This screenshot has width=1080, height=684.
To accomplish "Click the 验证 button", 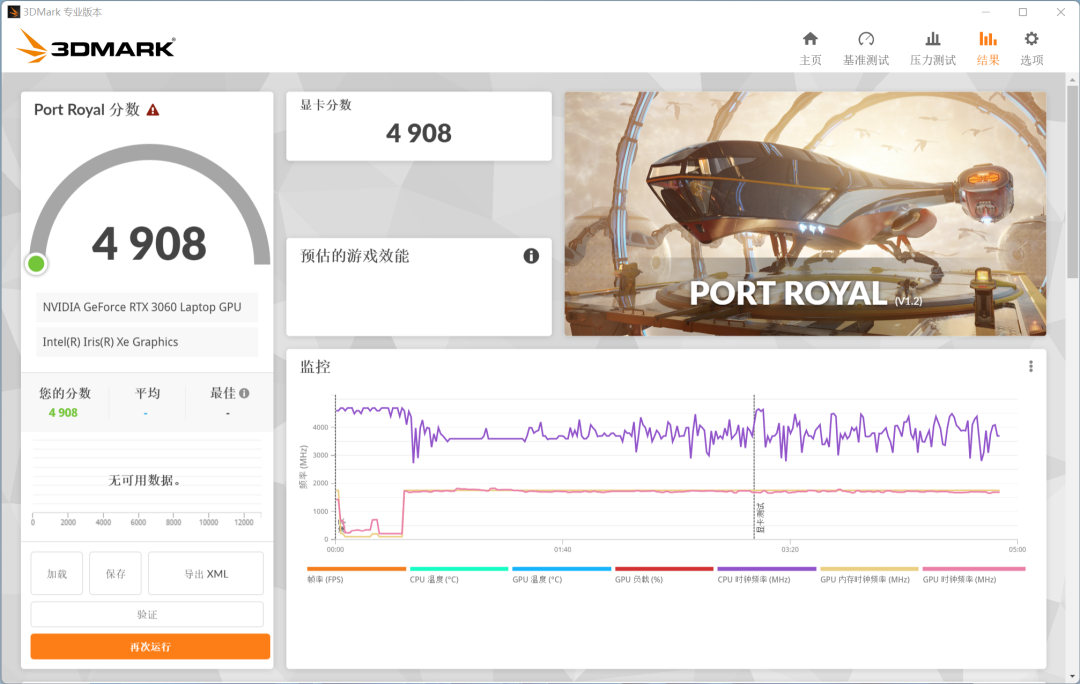I will pyautogui.click(x=148, y=613).
